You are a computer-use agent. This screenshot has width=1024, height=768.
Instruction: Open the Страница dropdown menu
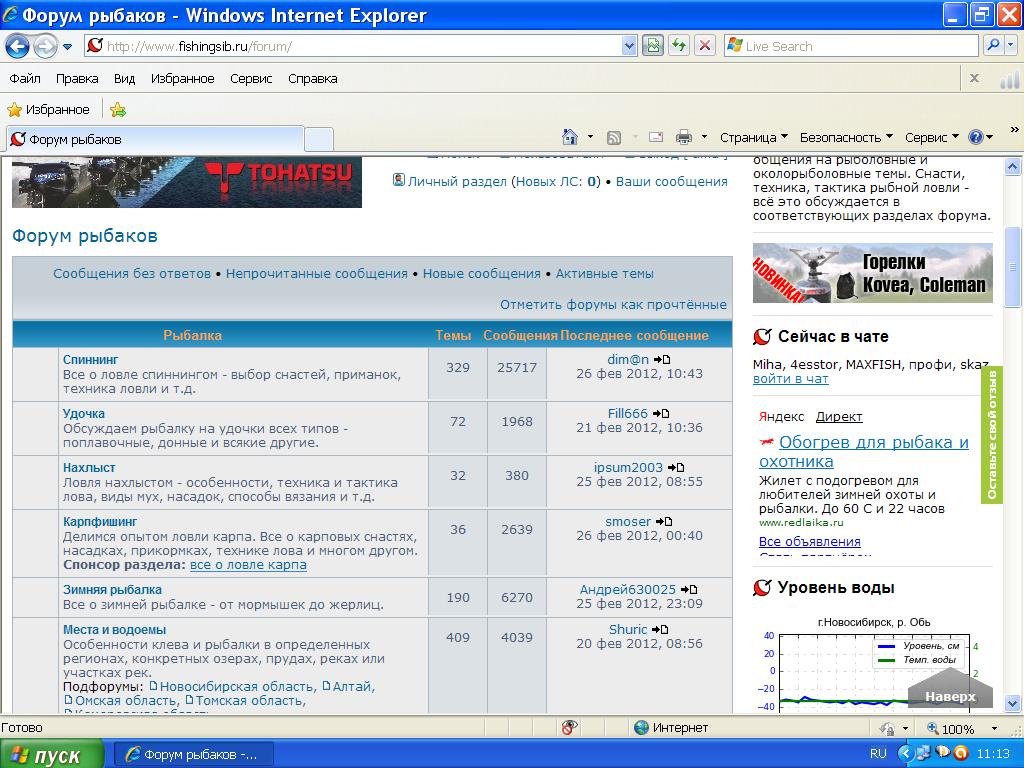tap(753, 137)
